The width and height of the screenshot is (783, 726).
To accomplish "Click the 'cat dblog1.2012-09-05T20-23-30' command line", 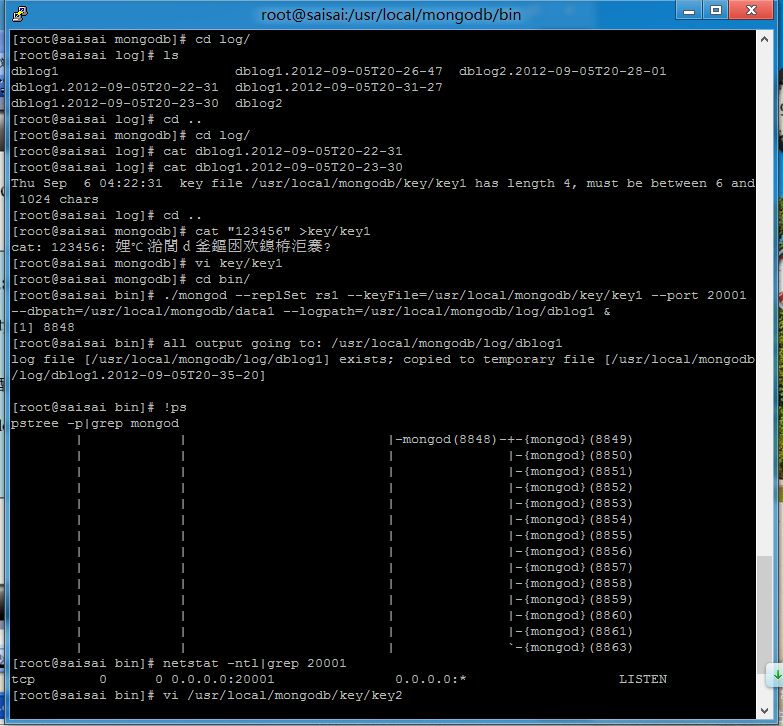I will (283, 167).
